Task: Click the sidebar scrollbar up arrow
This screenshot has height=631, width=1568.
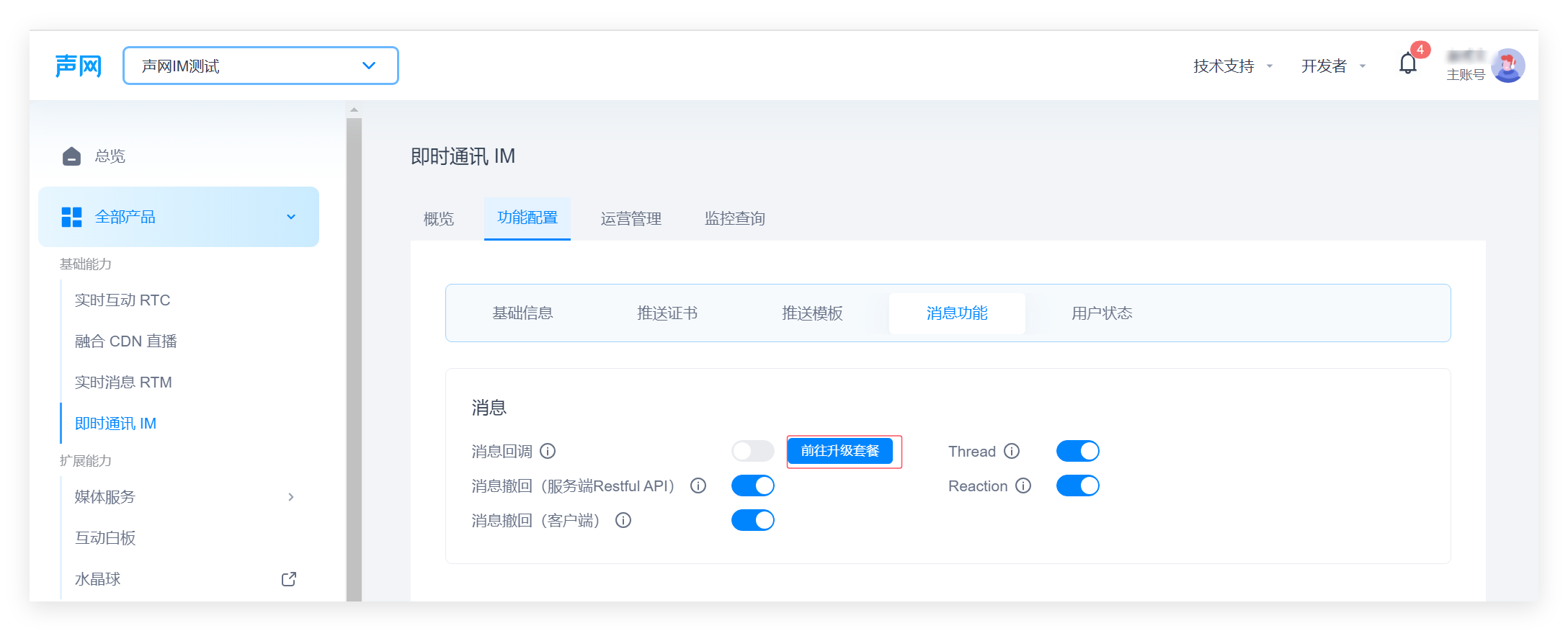Action: click(x=354, y=111)
